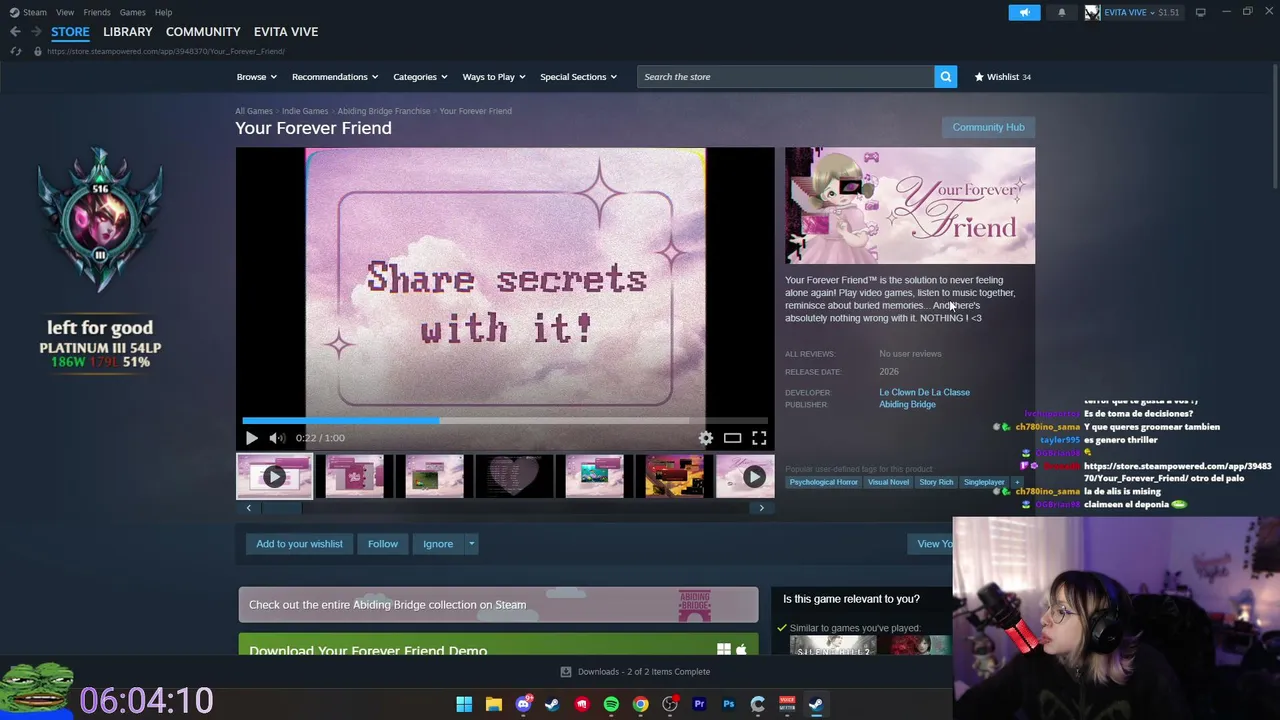This screenshot has width=1280, height=720.
Task: Open the EVITA VIVE profile tab
Action: [x=286, y=32]
